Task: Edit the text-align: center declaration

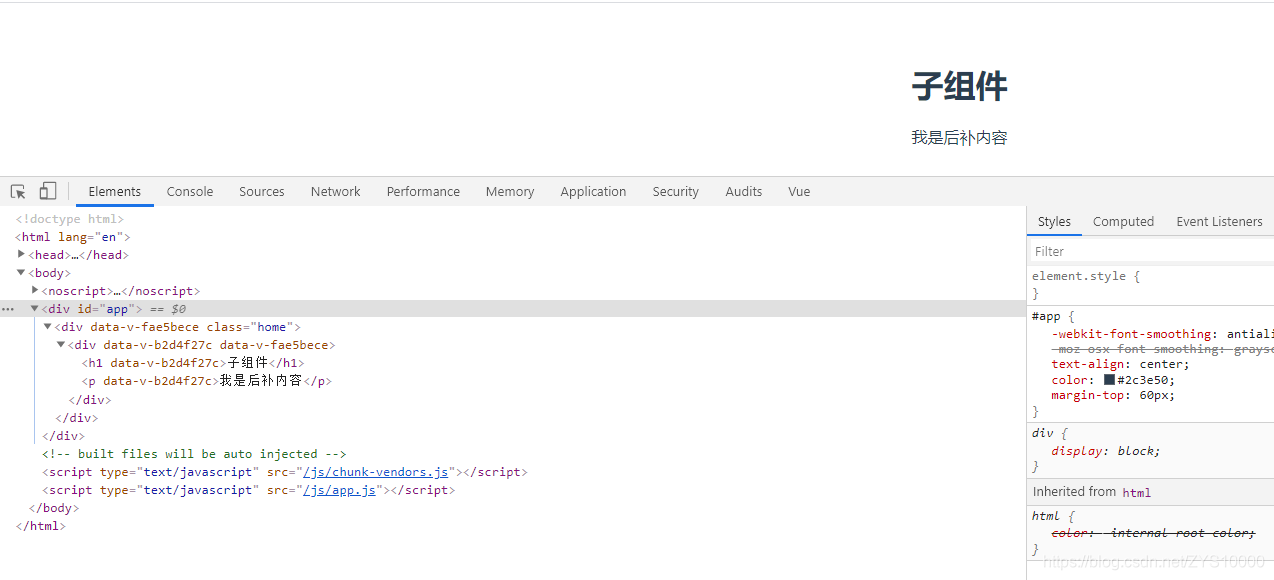Action: pos(1120,364)
